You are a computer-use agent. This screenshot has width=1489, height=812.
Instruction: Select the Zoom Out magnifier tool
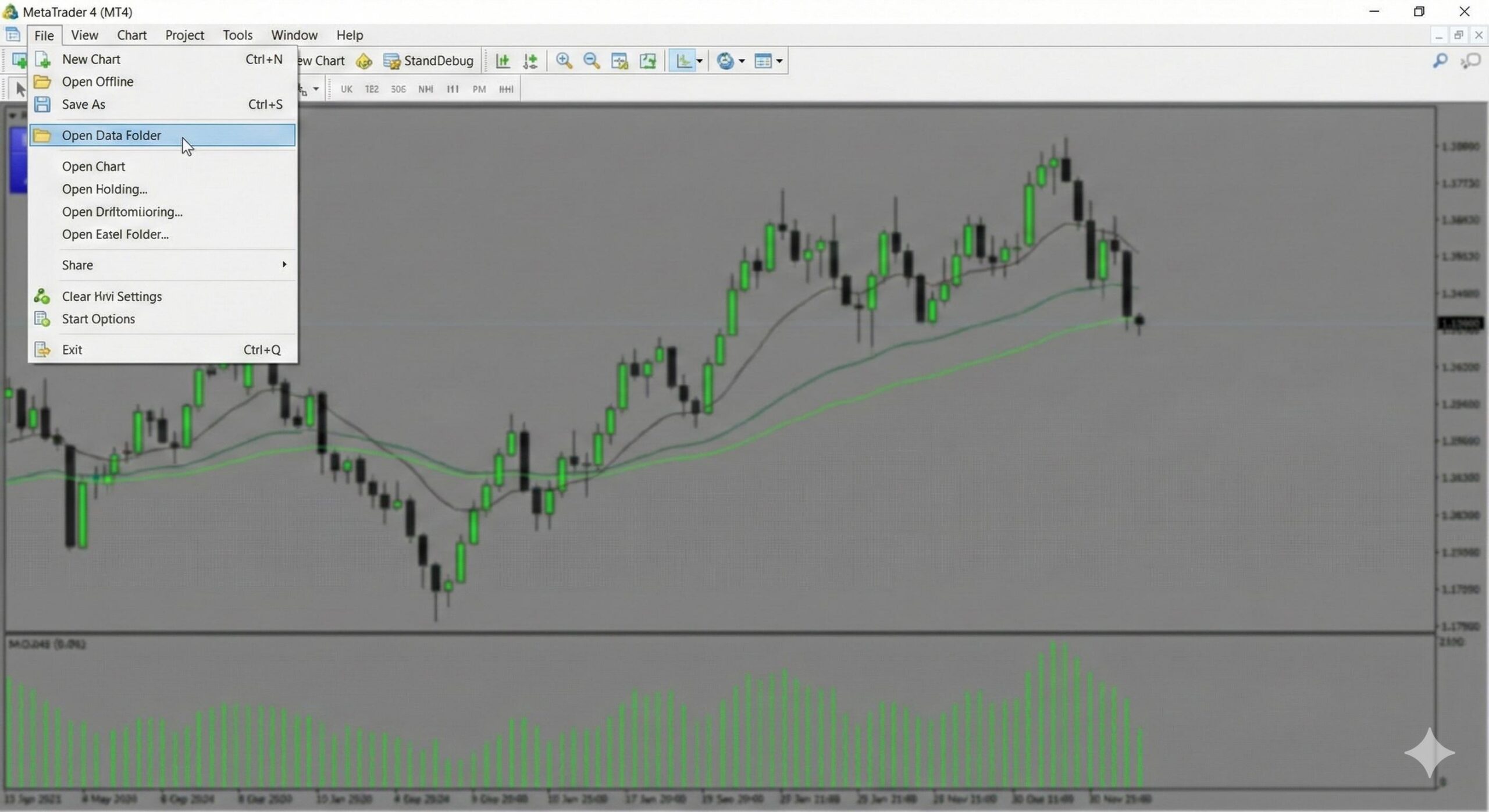coord(592,60)
